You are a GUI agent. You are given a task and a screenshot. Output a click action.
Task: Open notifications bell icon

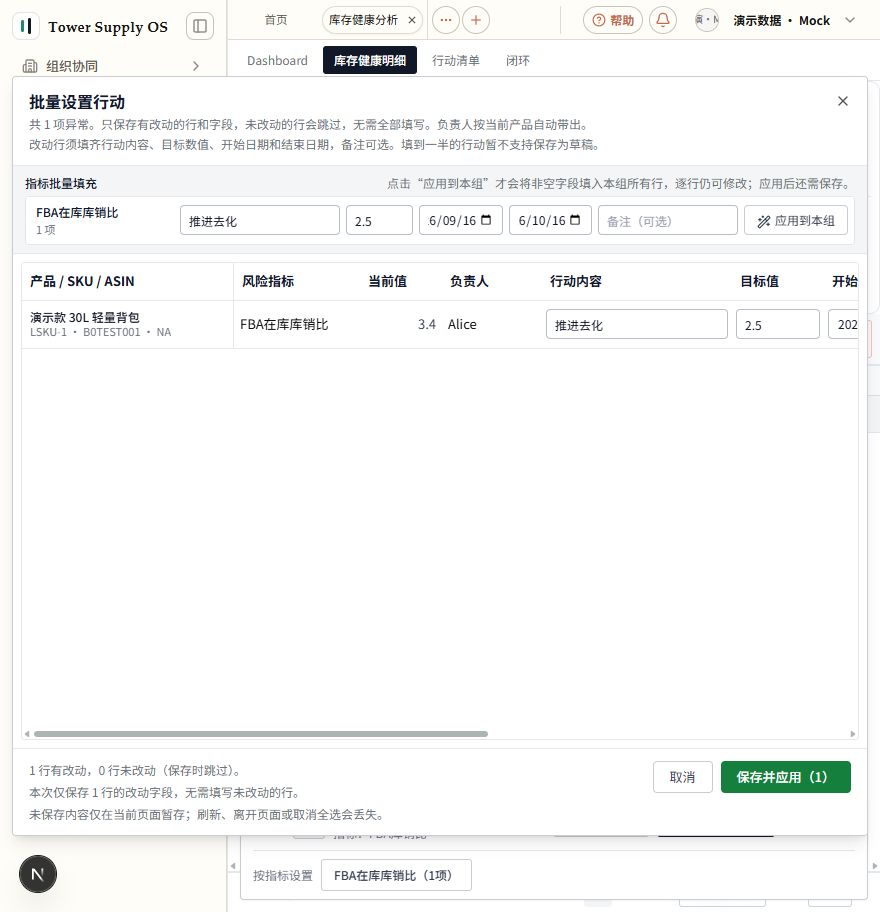(x=662, y=20)
